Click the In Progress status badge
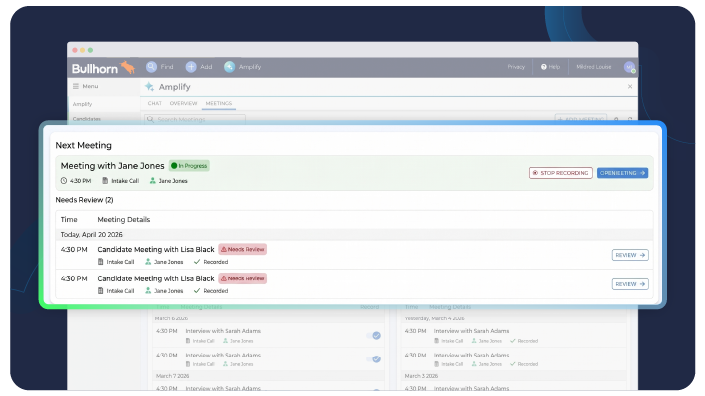 pyautogui.click(x=189, y=165)
